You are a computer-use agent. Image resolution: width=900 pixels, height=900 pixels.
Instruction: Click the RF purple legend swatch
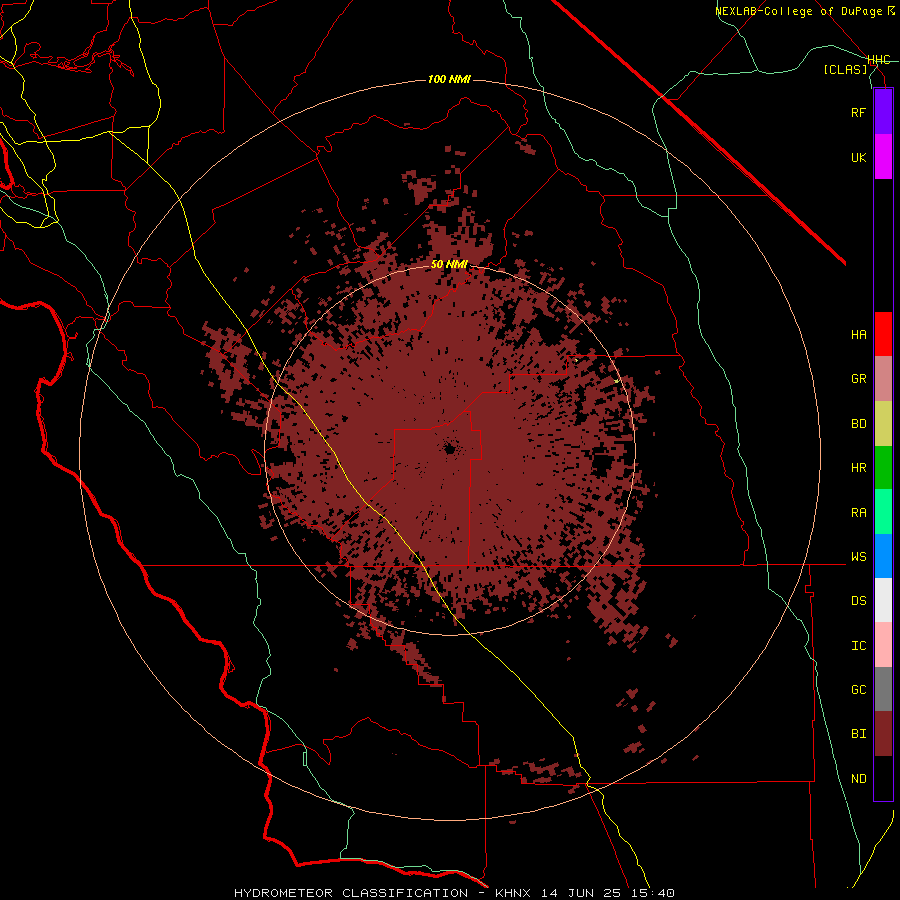point(883,112)
